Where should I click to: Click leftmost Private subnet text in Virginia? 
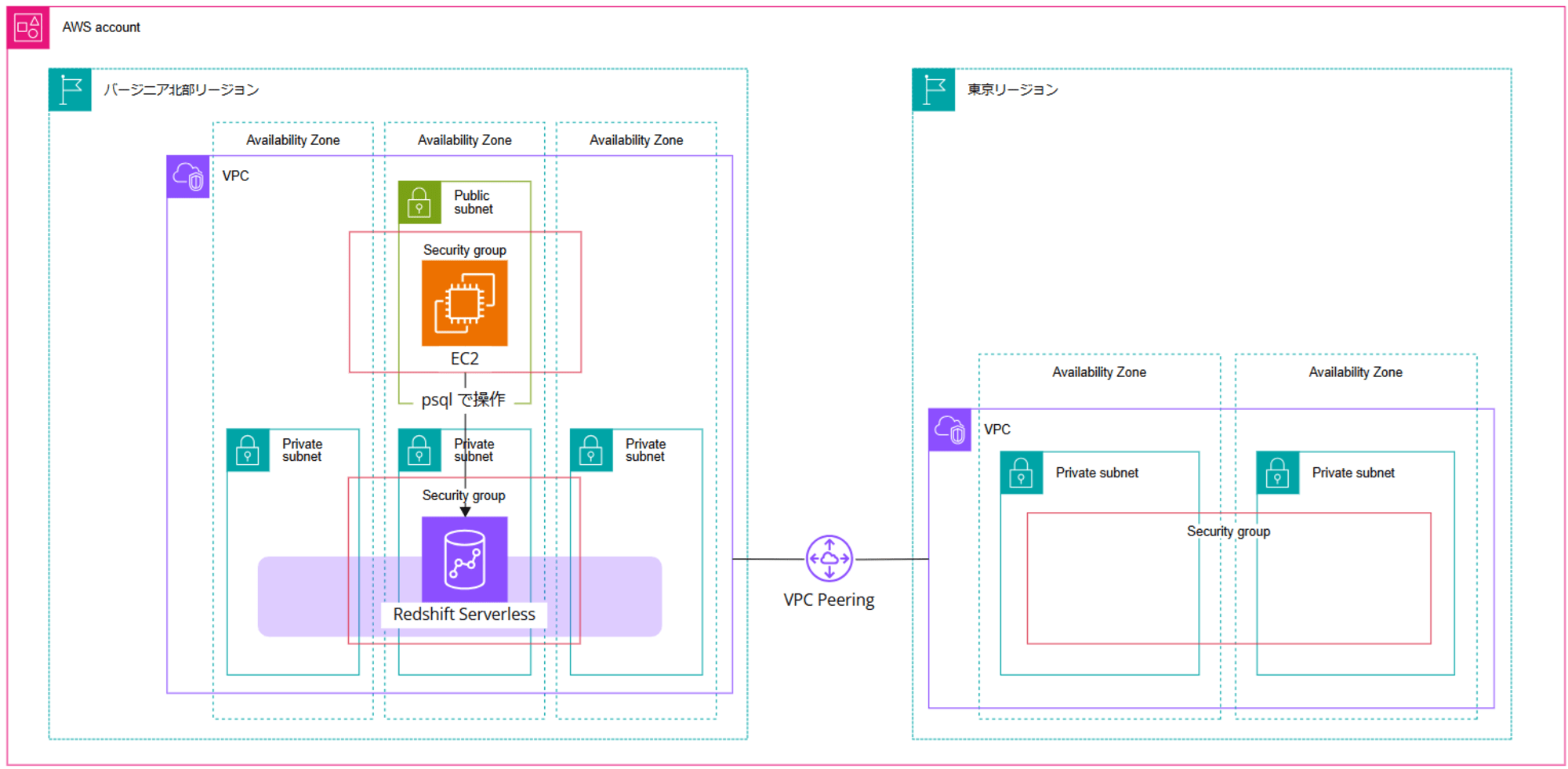point(303,450)
